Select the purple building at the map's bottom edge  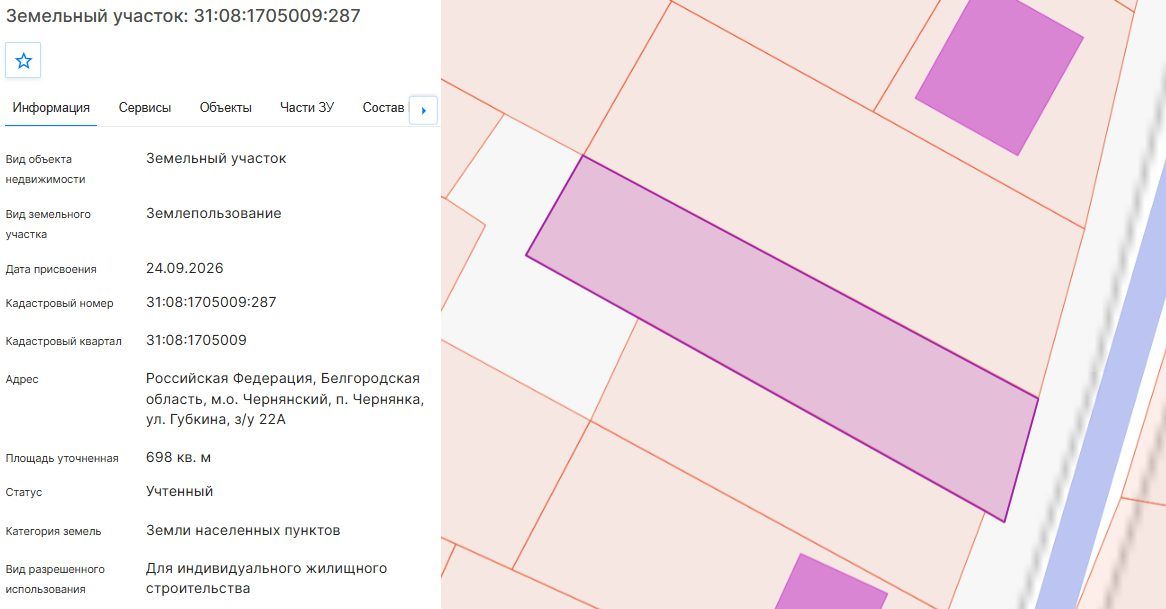[829, 584]
